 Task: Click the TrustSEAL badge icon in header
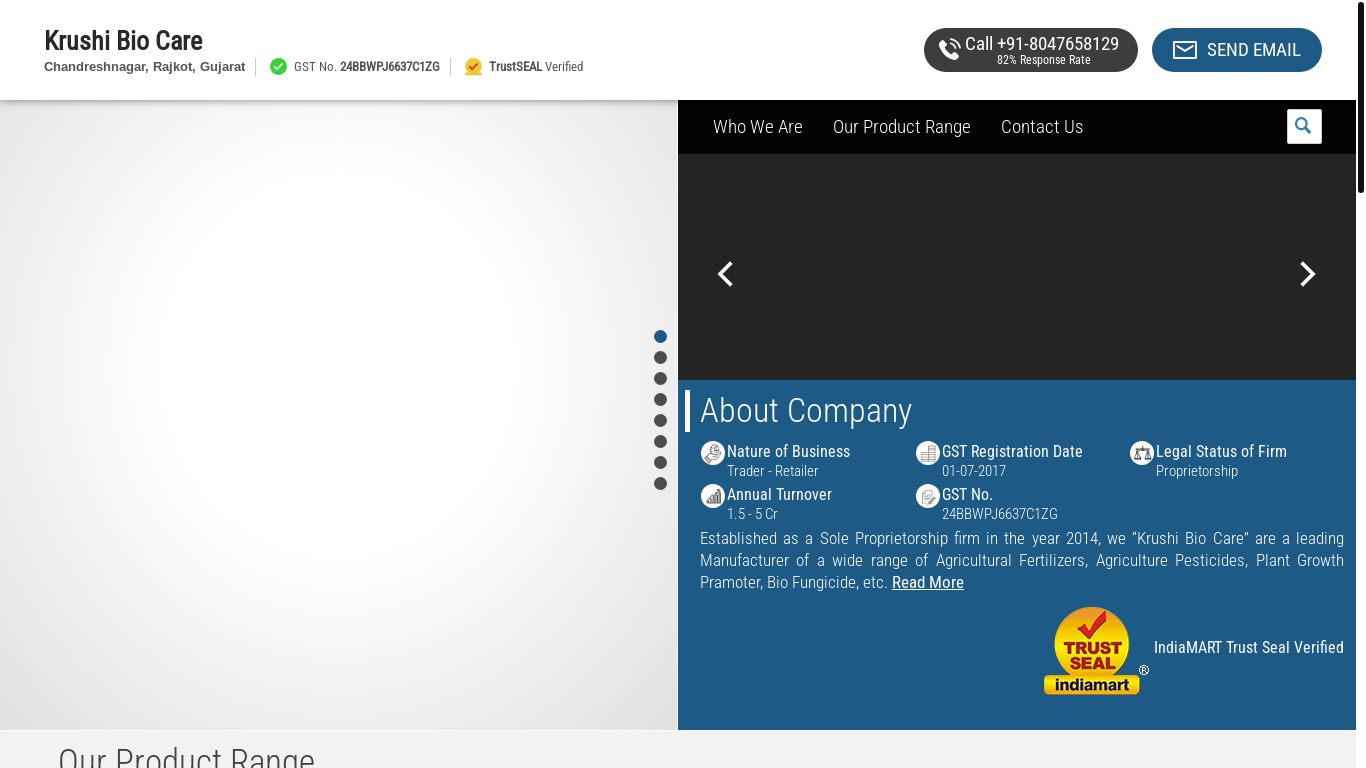click(x=473, y=67)
